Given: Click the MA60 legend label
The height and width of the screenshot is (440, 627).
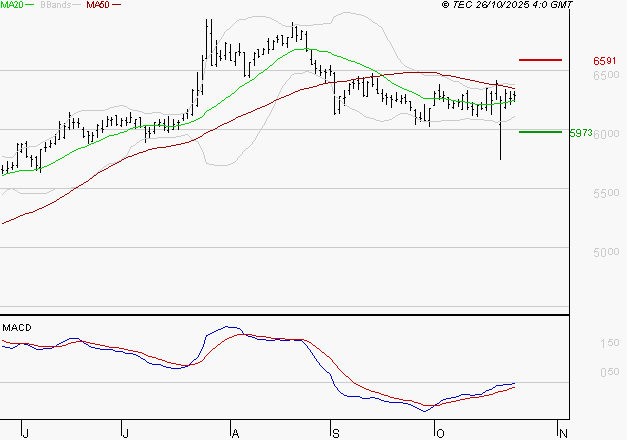Looking at the screenshot, I should [98, 5].
